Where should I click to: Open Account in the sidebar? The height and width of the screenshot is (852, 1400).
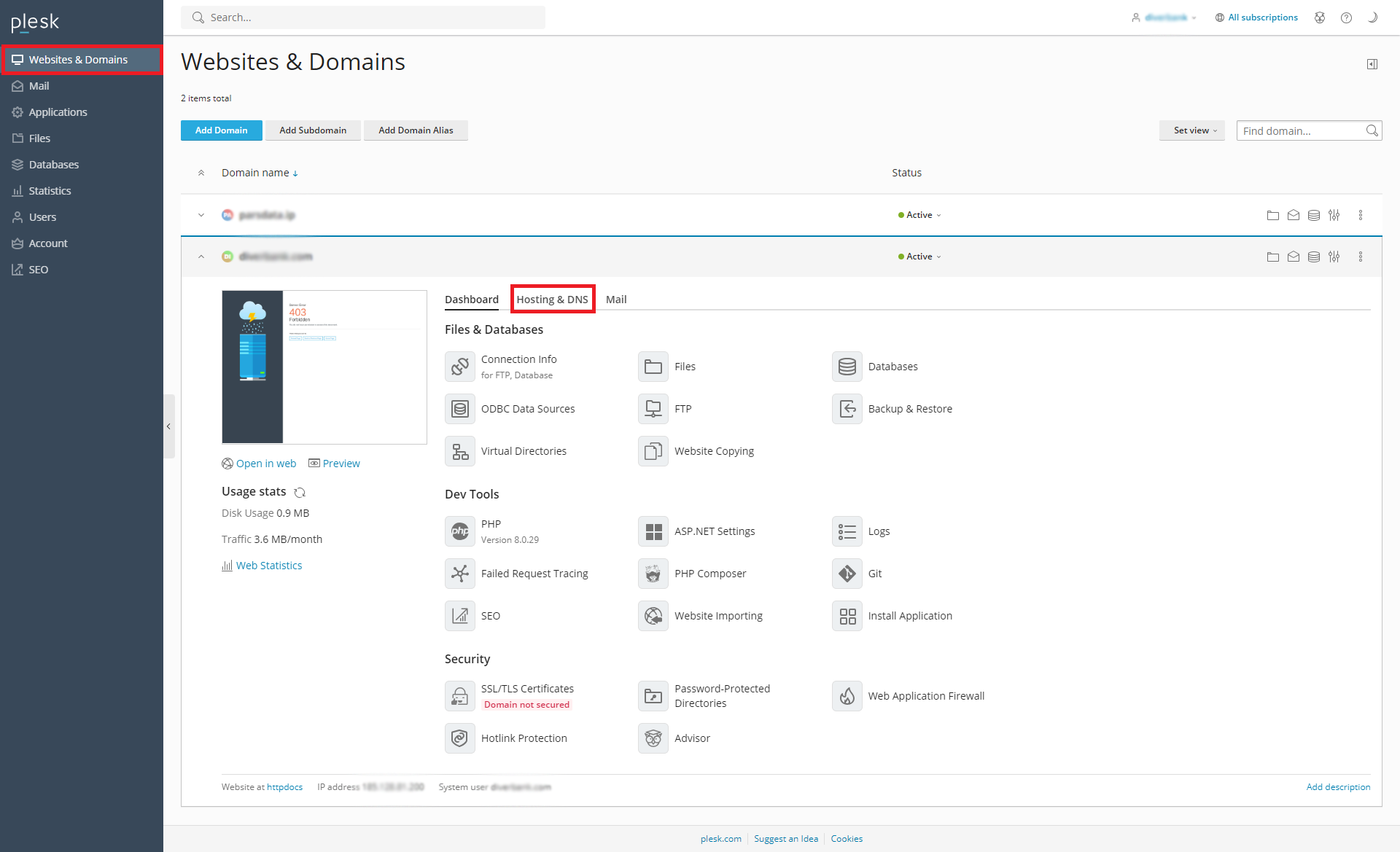pyautogui.click(x=82, y=243)
